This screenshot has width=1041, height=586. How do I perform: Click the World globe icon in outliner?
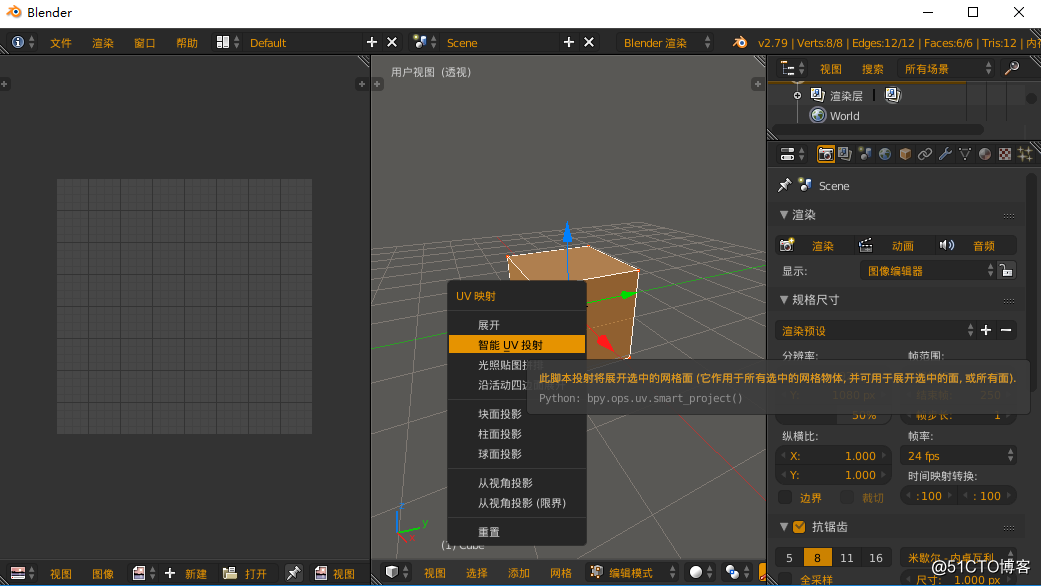pyautogui.click(x=817, y=115)
